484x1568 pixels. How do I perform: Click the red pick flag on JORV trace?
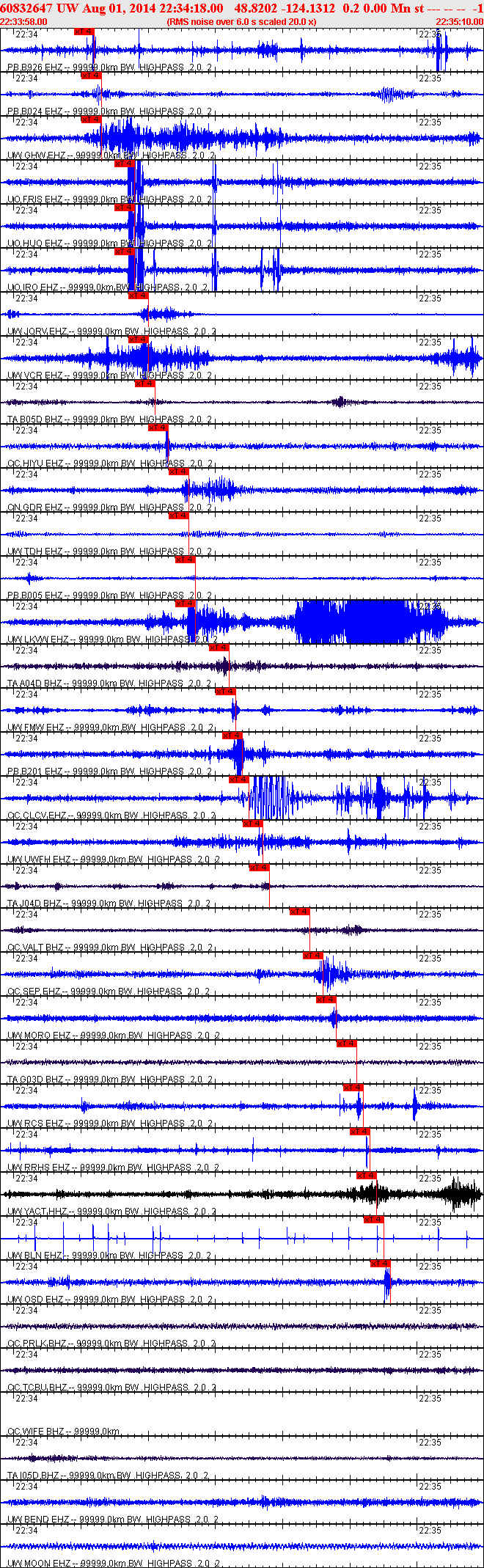pos(138,296)
